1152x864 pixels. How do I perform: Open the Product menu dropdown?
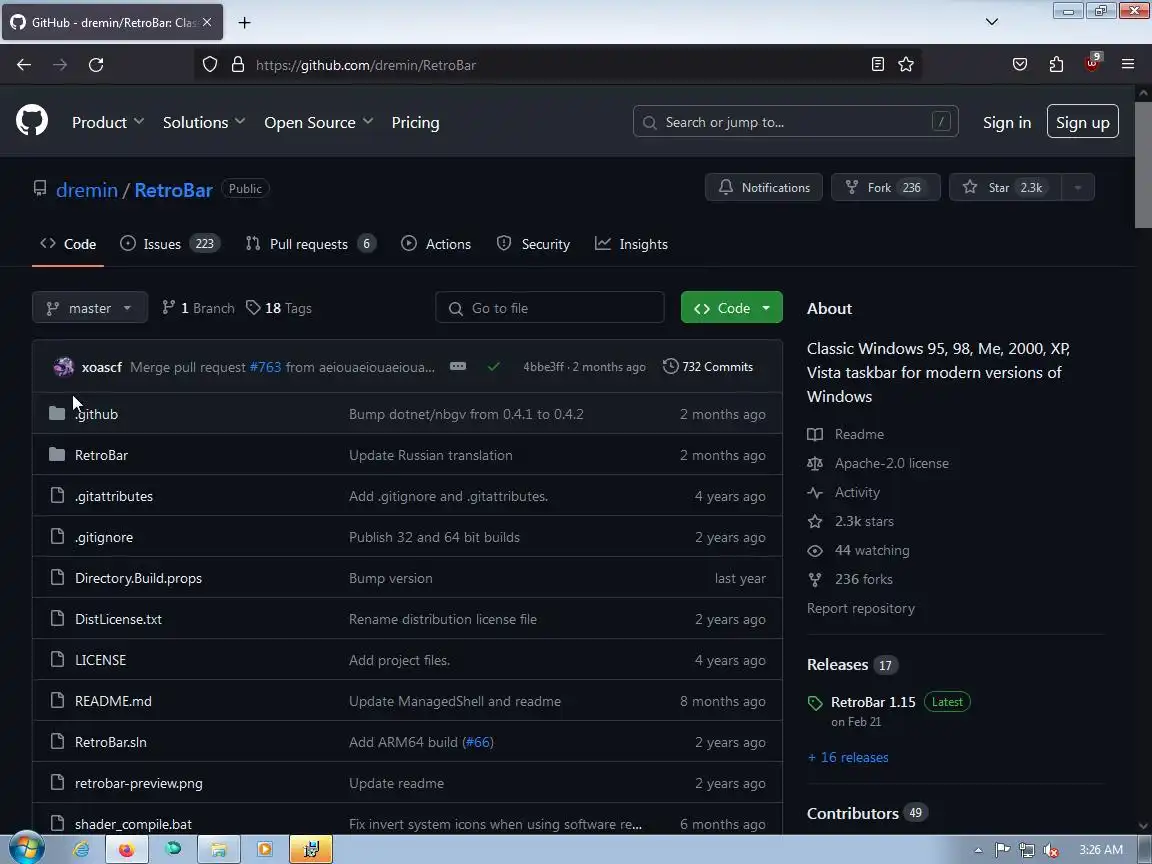tap(108, 123)
